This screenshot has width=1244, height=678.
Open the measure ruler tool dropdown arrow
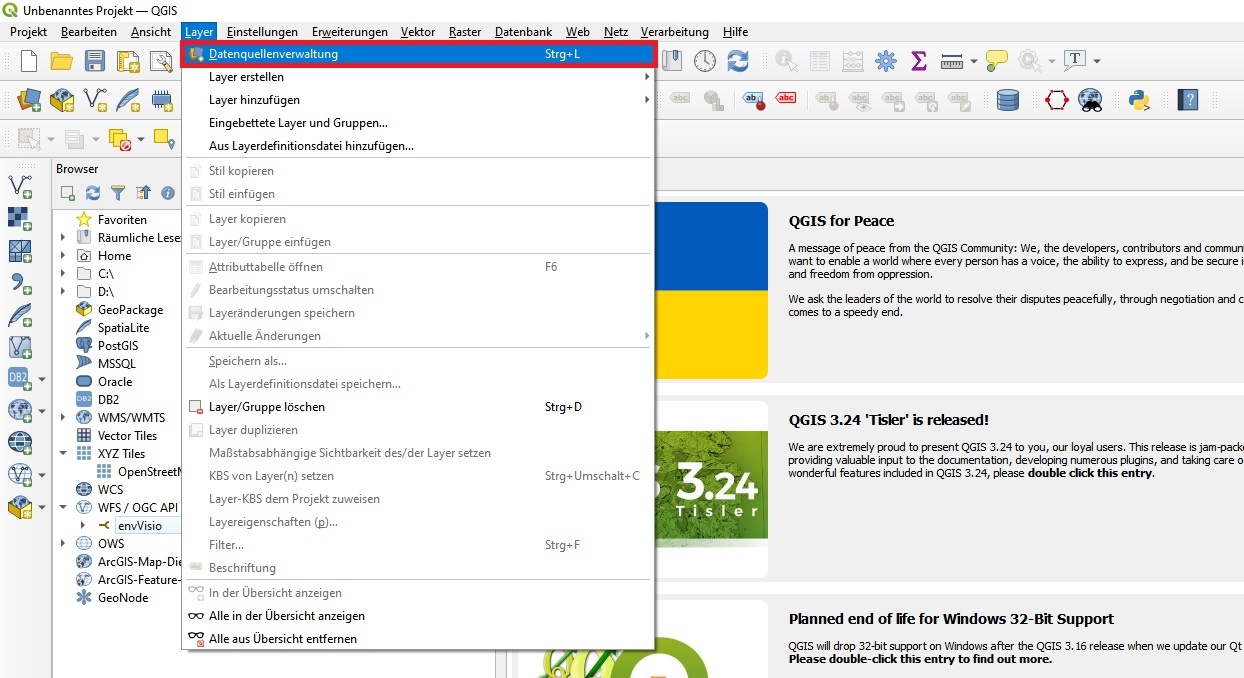[973, 61]
